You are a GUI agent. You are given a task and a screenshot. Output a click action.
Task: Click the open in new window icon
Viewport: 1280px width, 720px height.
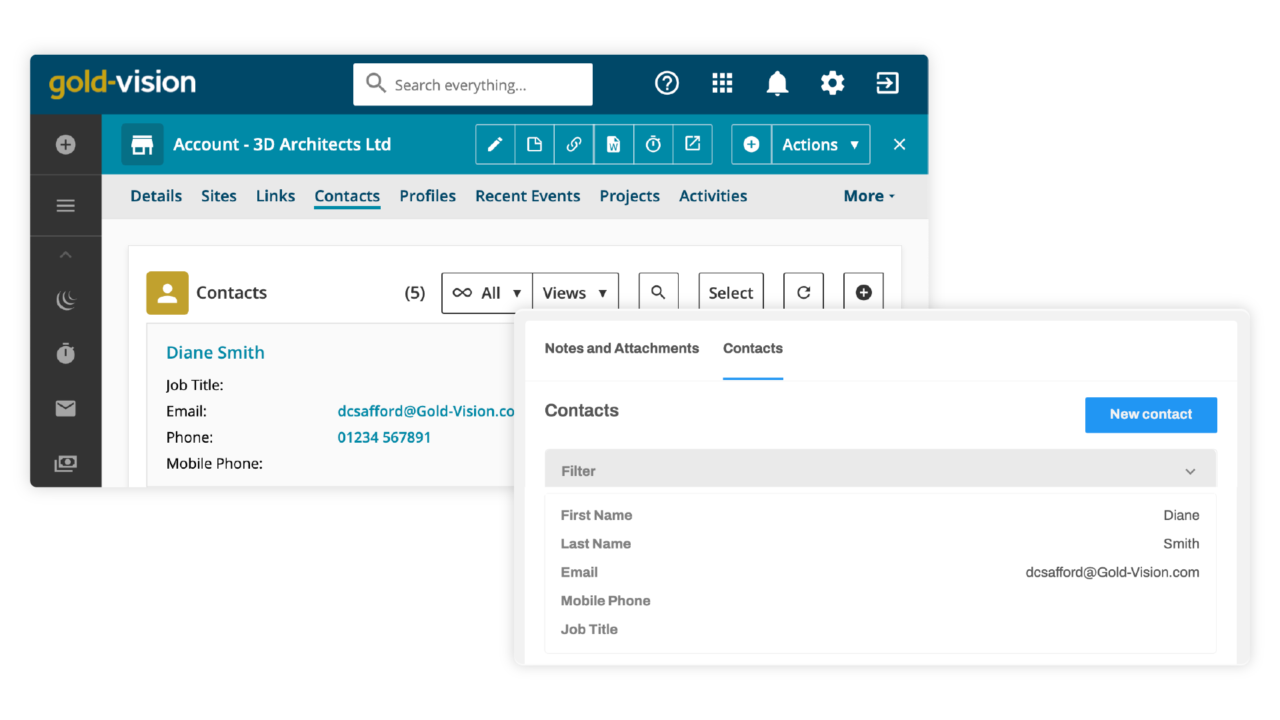point(692,145)
